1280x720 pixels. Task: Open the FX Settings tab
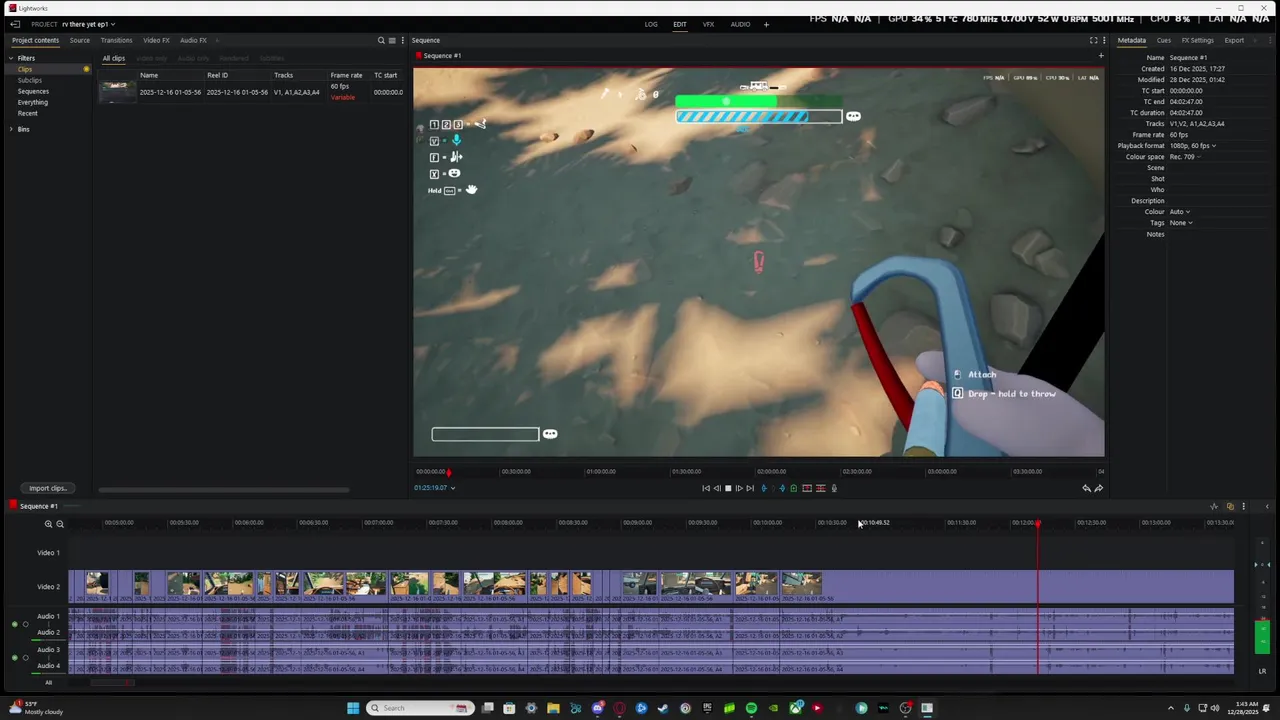point(1197,40)
